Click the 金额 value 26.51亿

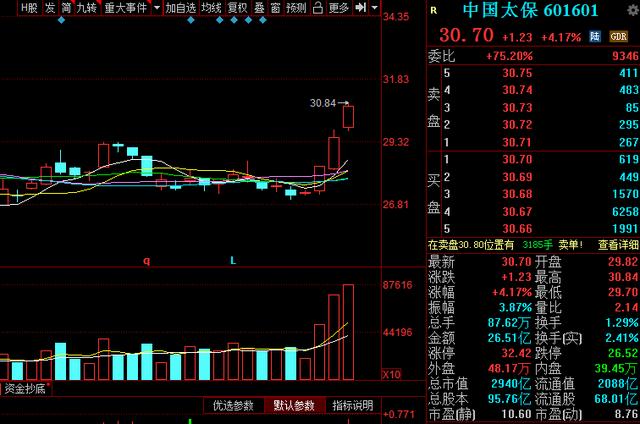[x=509, y=338]
